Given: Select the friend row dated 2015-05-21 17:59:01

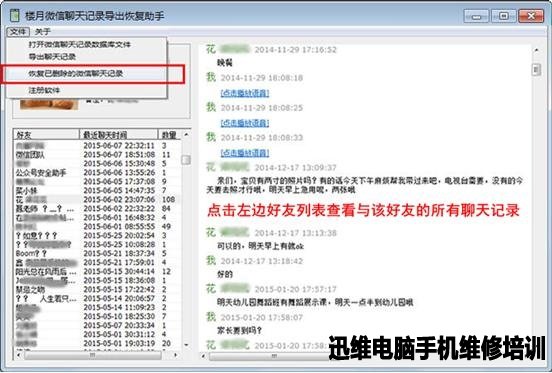Looking at the screenshot, I should [x=97, y=263].
